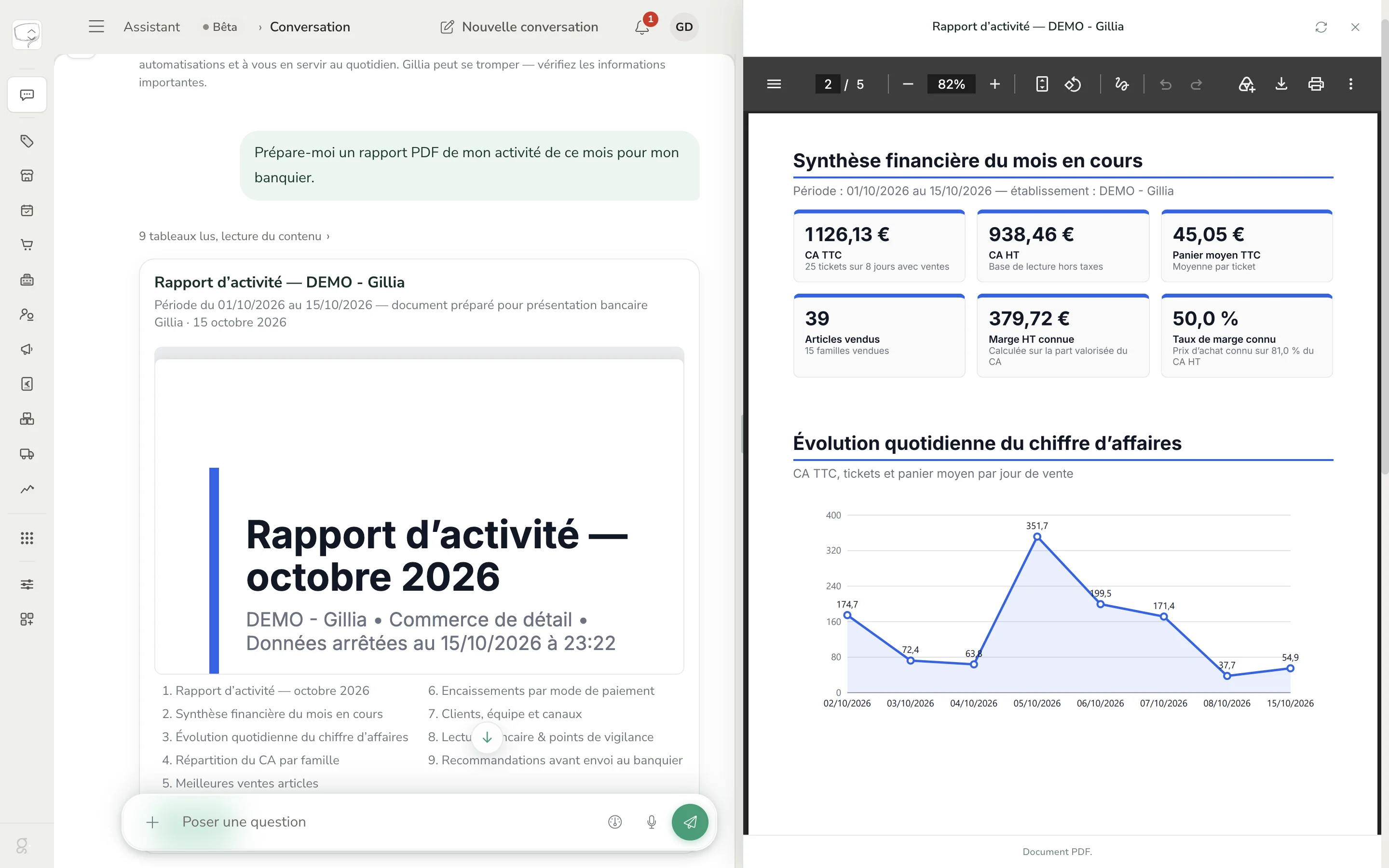Open PDF viewer more-actions menu
This screenshot has width=1389, height=868.
click(x=1350, y=84)
